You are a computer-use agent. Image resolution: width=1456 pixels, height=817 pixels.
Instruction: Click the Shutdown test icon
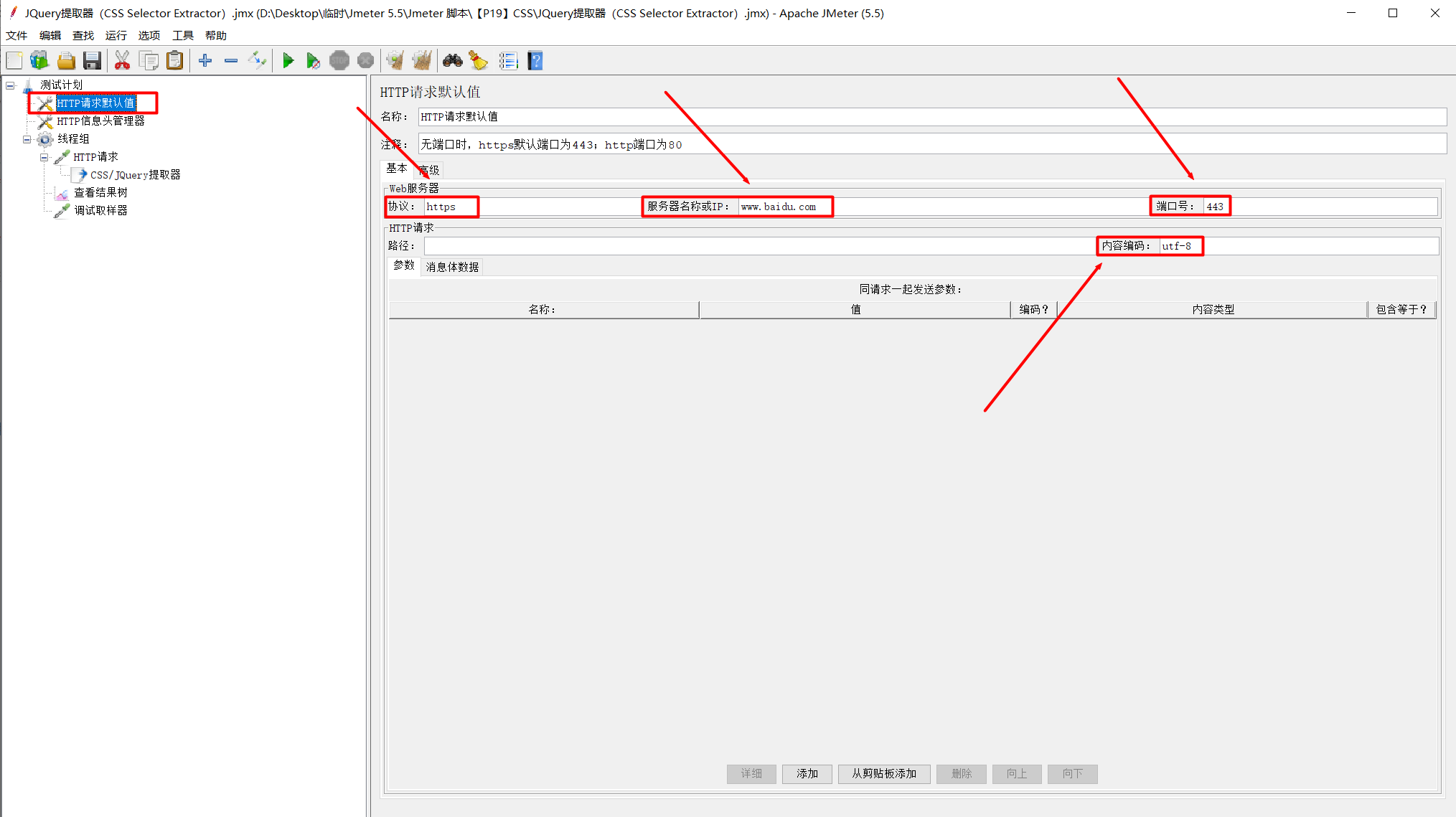[365, 61]
